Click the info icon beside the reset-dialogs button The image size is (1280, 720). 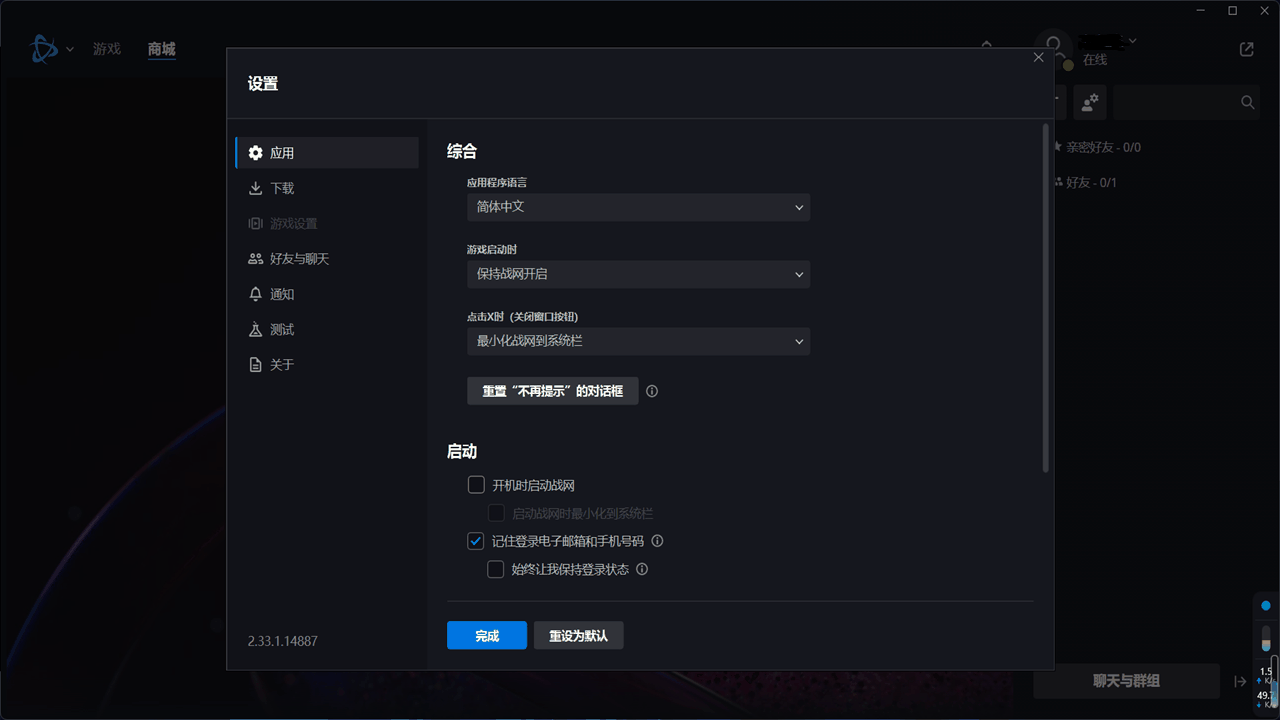652,391
